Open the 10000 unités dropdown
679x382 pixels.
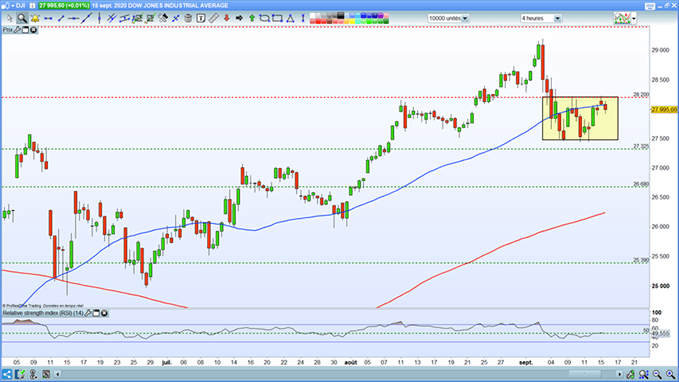coord(448,18)
